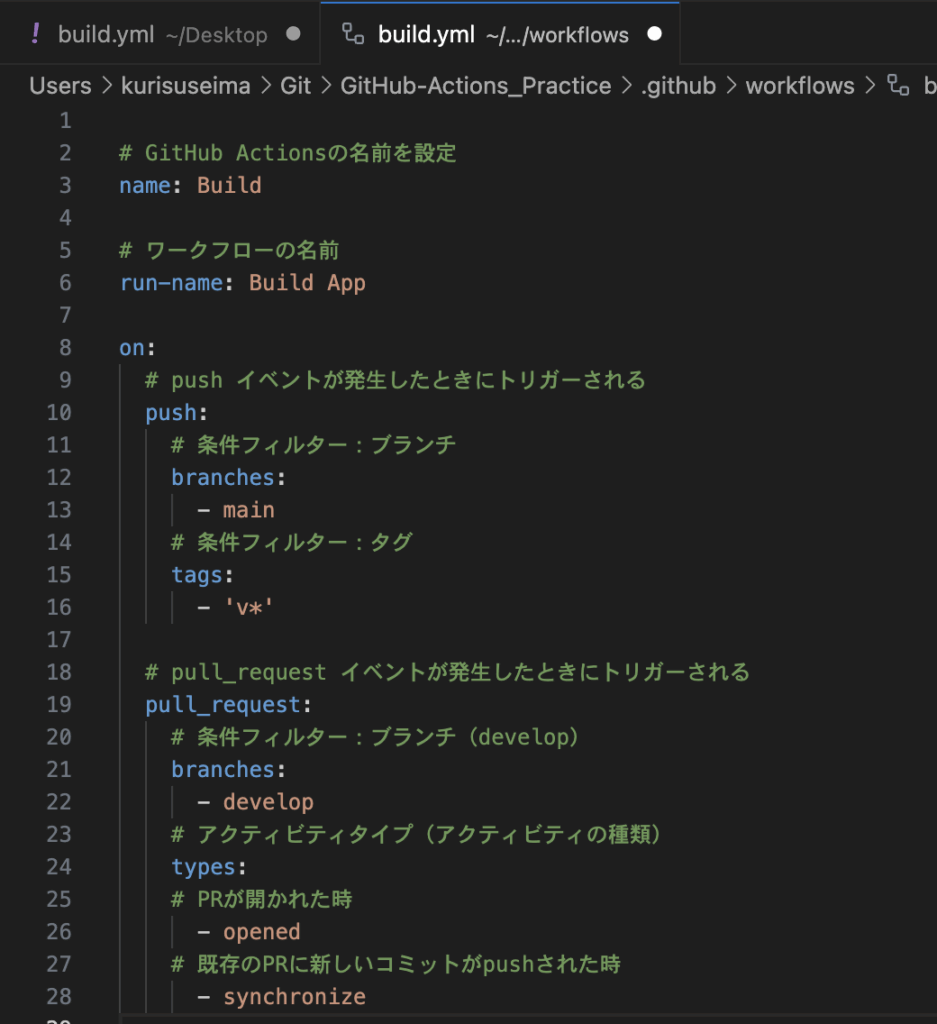This screenshot has width=937, height=1024.
Task: Expand the Git breadcrumb item
Action: [x=296, y=86]
